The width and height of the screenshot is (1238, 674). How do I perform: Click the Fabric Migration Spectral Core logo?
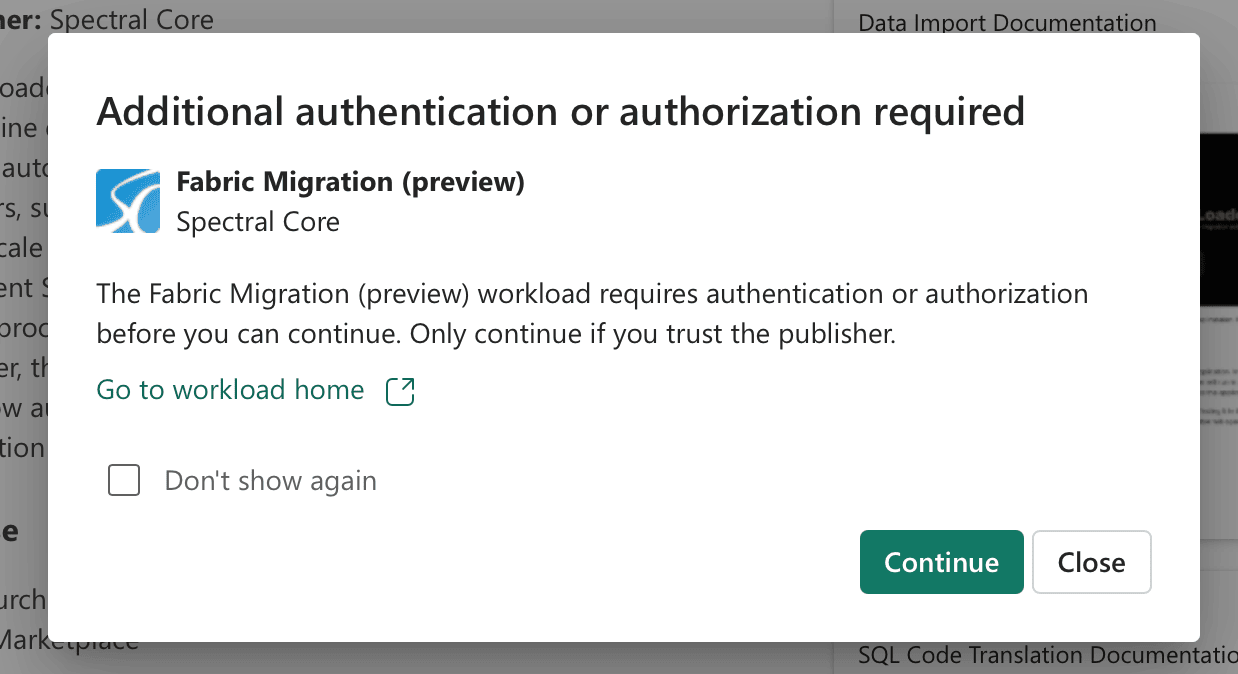pyautogui.click(x=128, y=201)
